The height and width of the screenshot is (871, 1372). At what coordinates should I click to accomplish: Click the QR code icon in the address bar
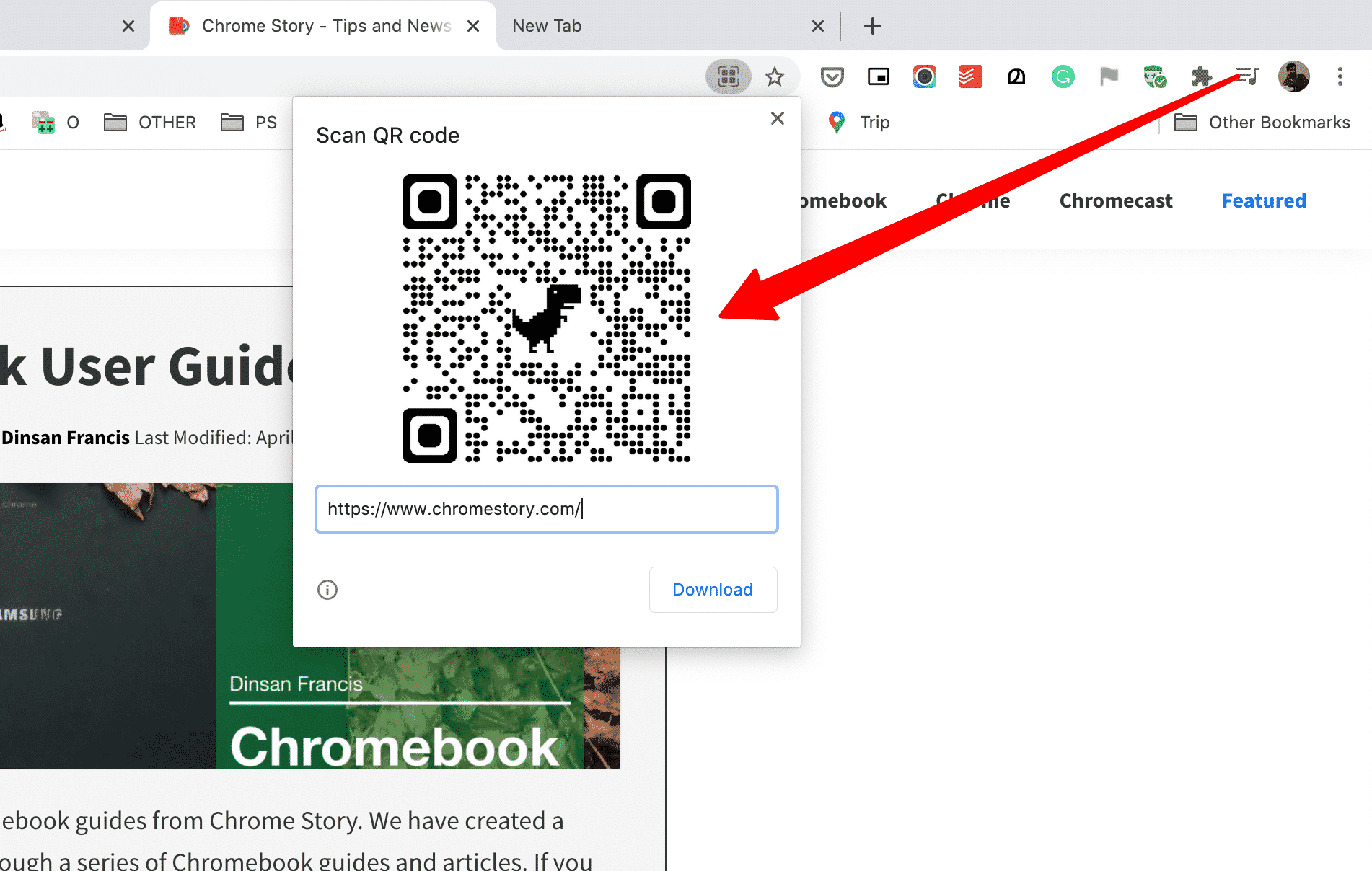tap(727, 76)
